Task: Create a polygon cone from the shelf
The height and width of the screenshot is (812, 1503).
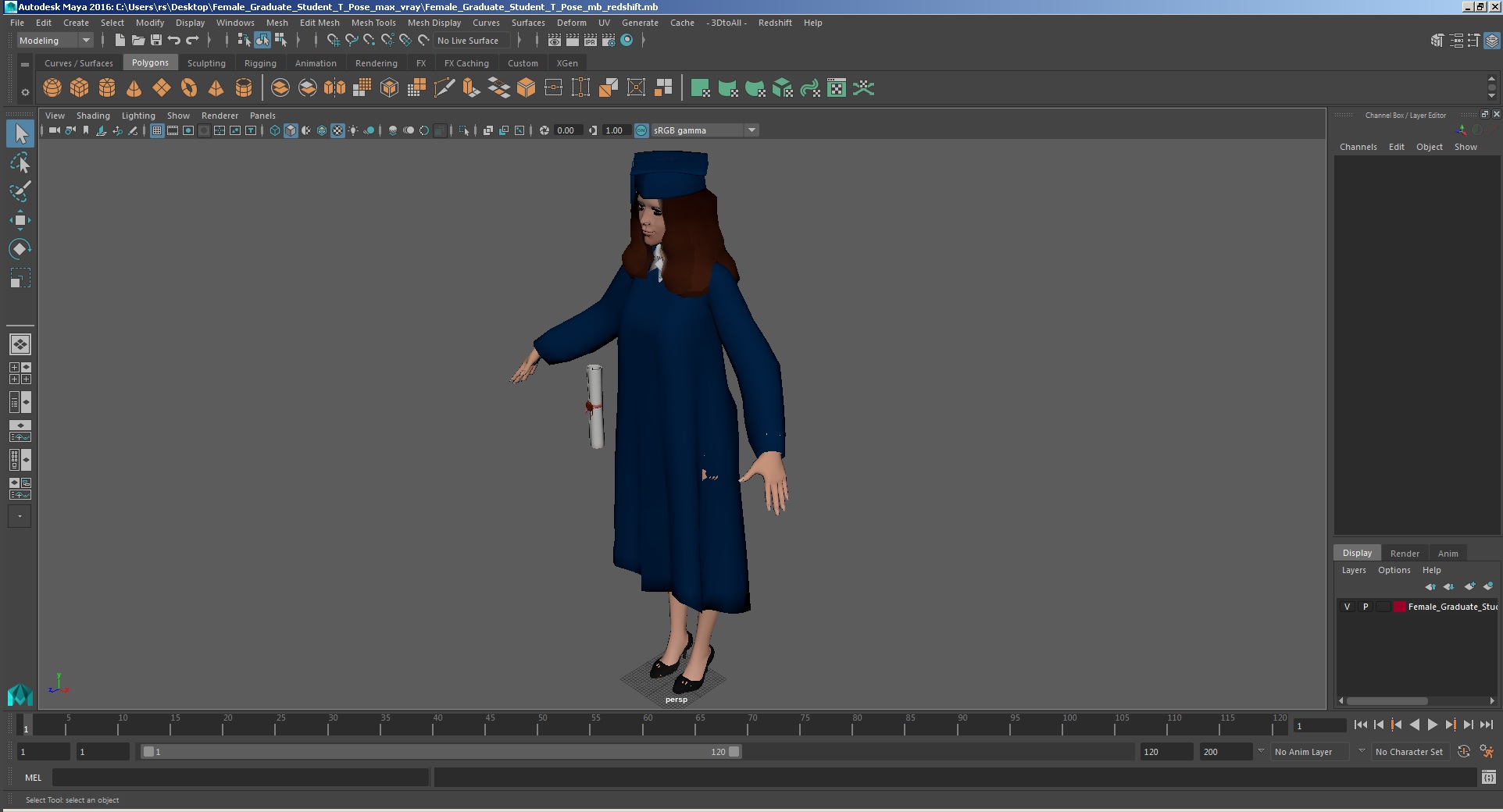Action: 134,88
